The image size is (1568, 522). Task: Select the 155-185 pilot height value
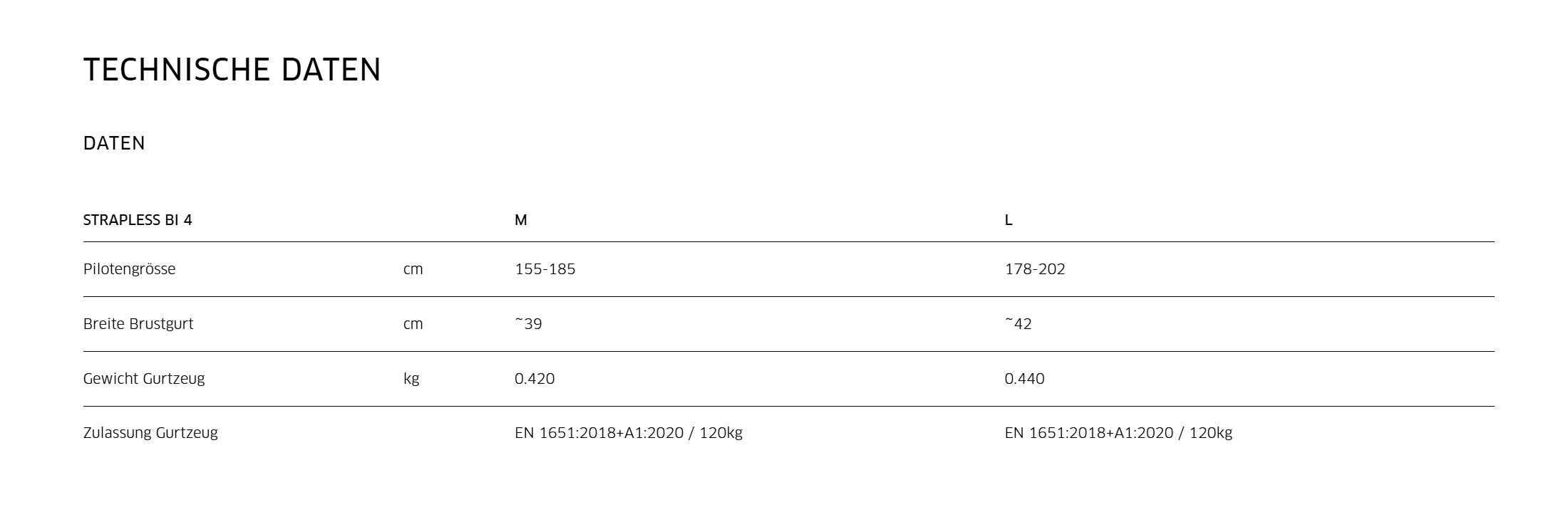[x=545, y=269]
